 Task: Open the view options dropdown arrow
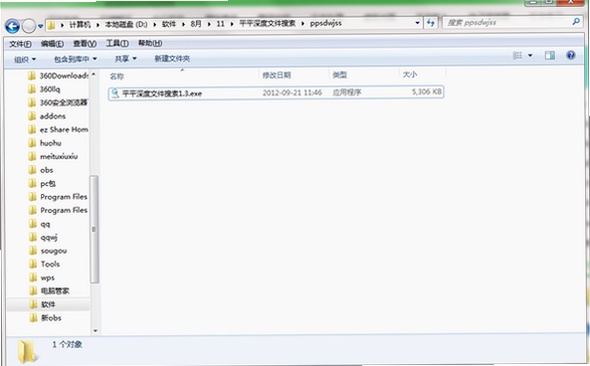(x=530, y=56)
